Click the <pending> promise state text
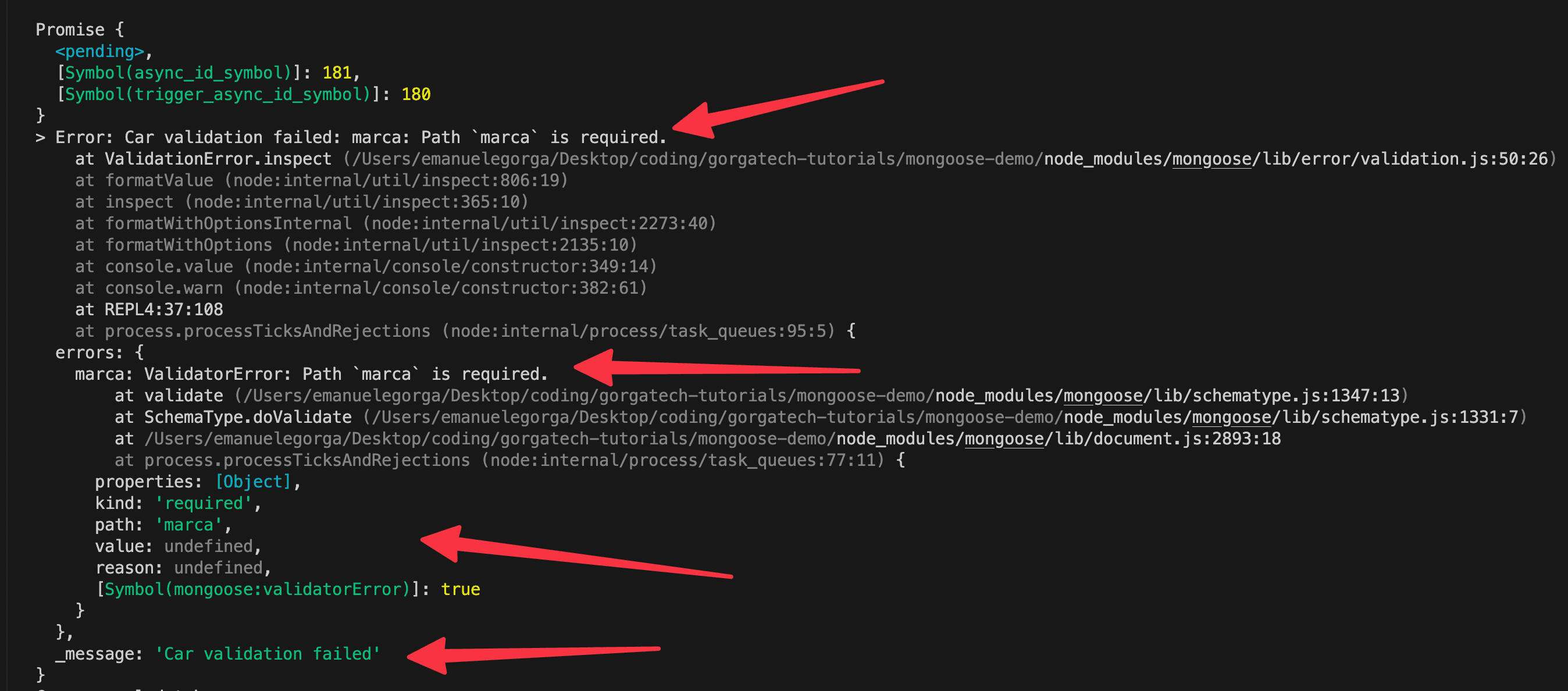This screenshot has width=1568, height=691. (100, 51)
